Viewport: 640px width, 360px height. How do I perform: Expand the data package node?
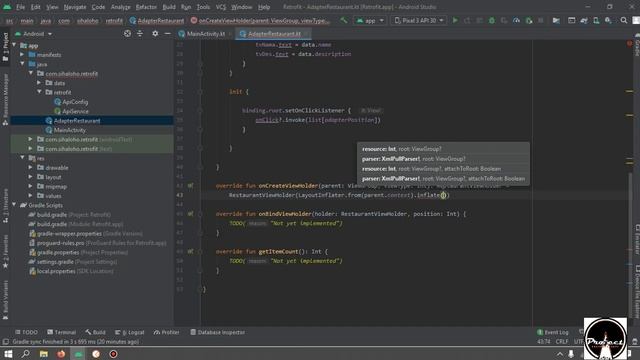pyautogui.click(x=39, y=83)
